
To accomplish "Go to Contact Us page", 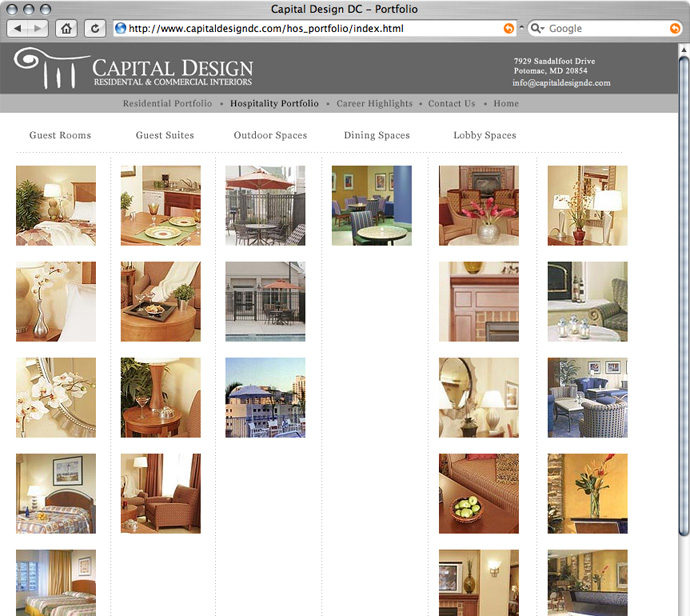I will click(x=451, y=103).
